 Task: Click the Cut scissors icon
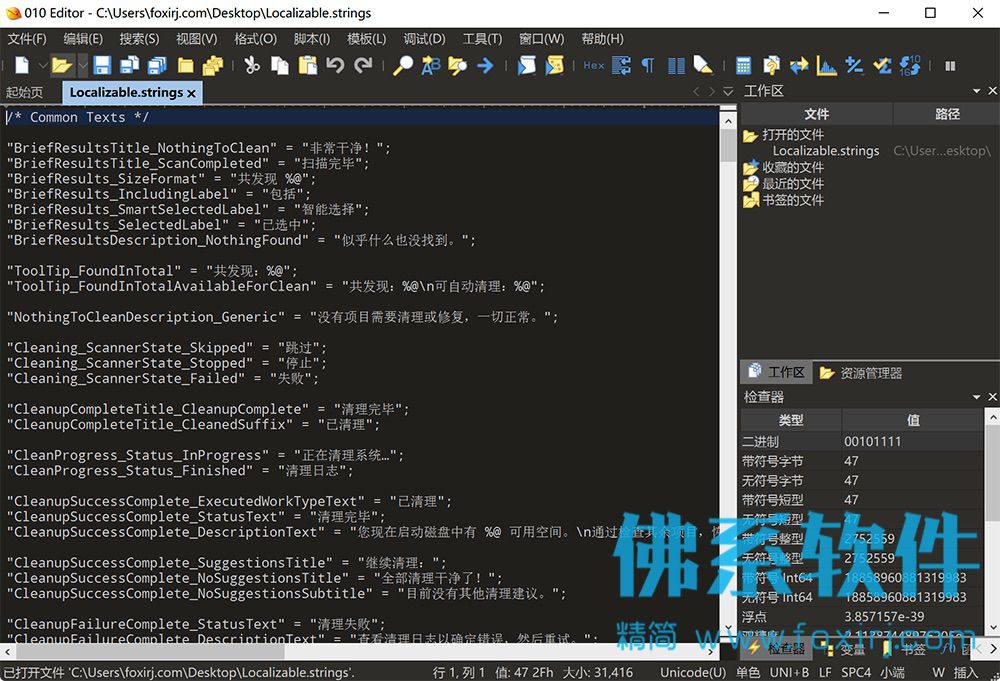252,65
